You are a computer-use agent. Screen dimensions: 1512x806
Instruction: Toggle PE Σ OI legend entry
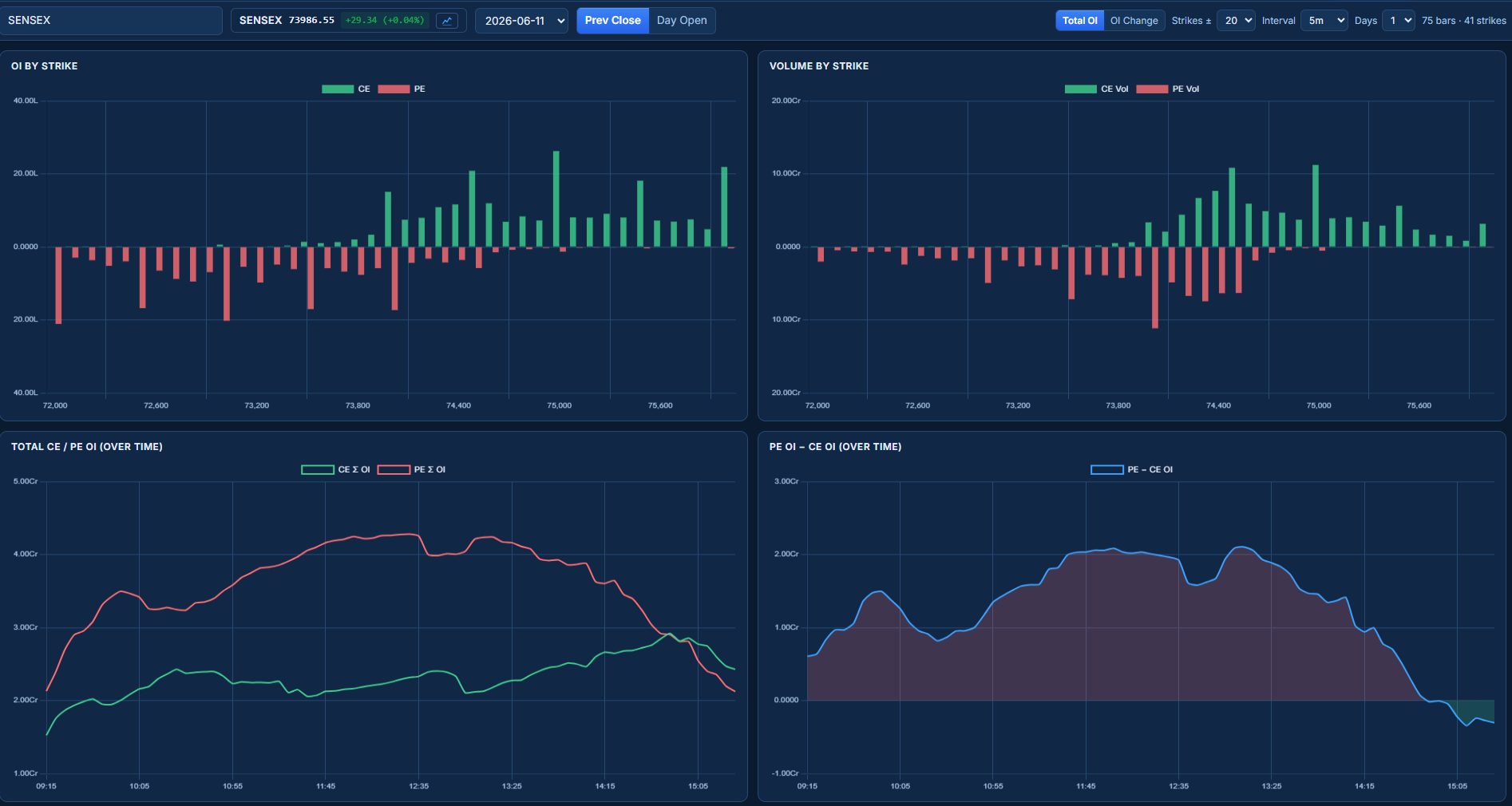[x=411, y=470]
